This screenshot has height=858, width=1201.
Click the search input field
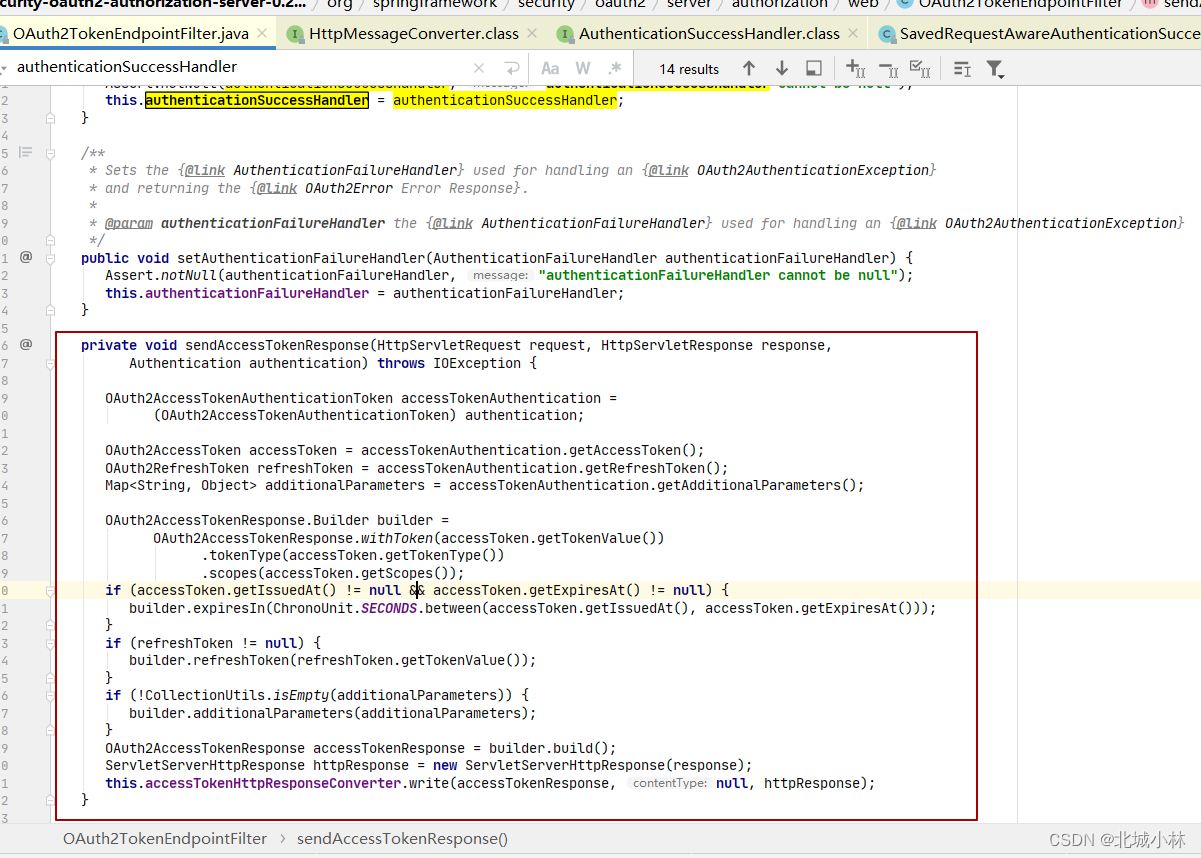(x=240, y=68)
